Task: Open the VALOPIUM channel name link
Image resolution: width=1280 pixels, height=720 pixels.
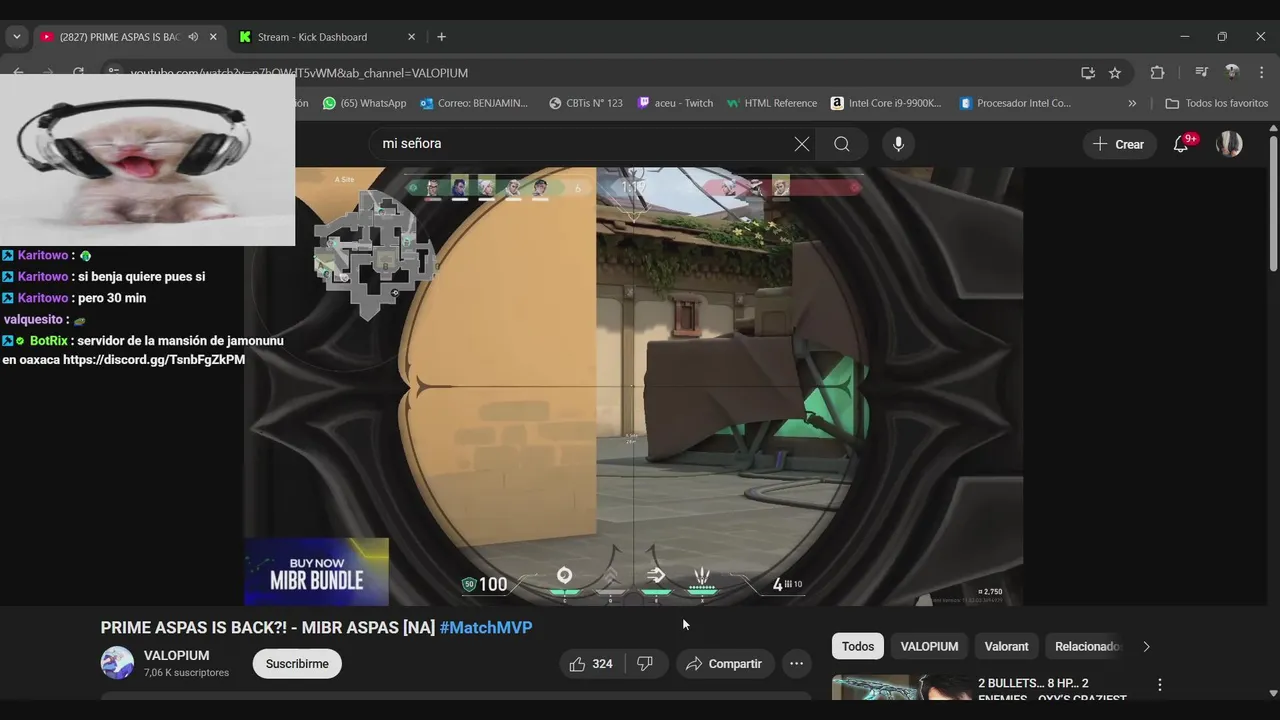Action: point(177,656)
